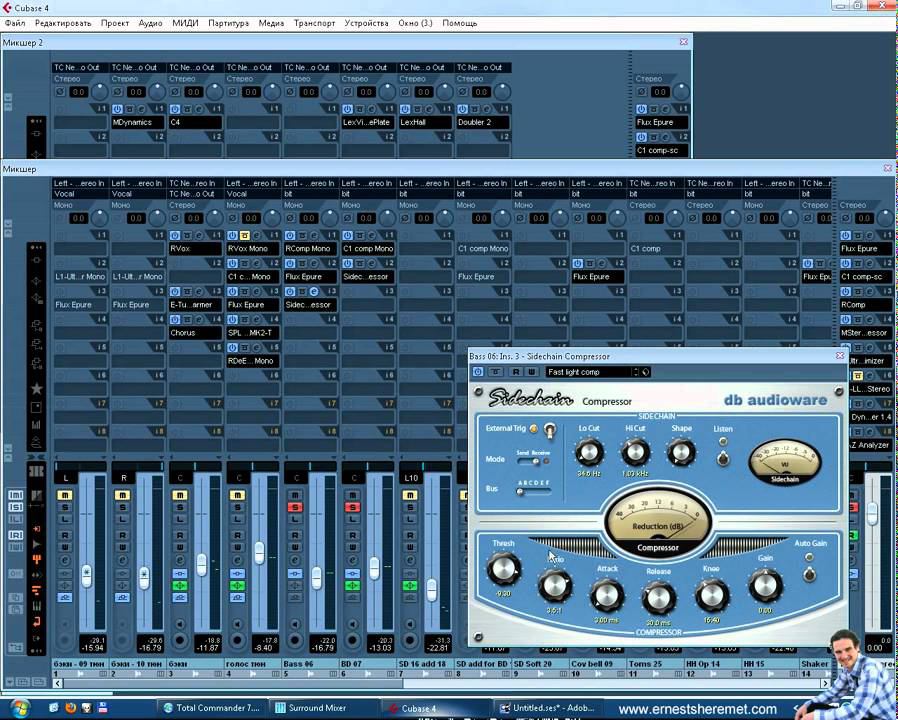This screenshot has height=720, width=898.
Task: Toggle mute on SD 16 add 18 channel
Action: pyautogui.click(x=410, y=495)
